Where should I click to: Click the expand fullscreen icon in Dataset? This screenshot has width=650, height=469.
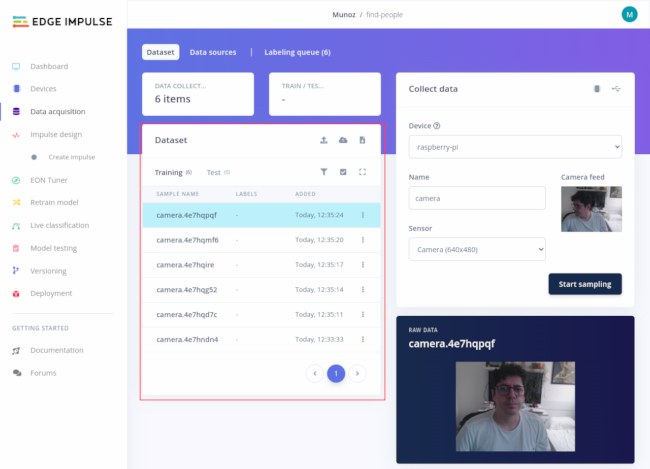click(x=362, y=172)
